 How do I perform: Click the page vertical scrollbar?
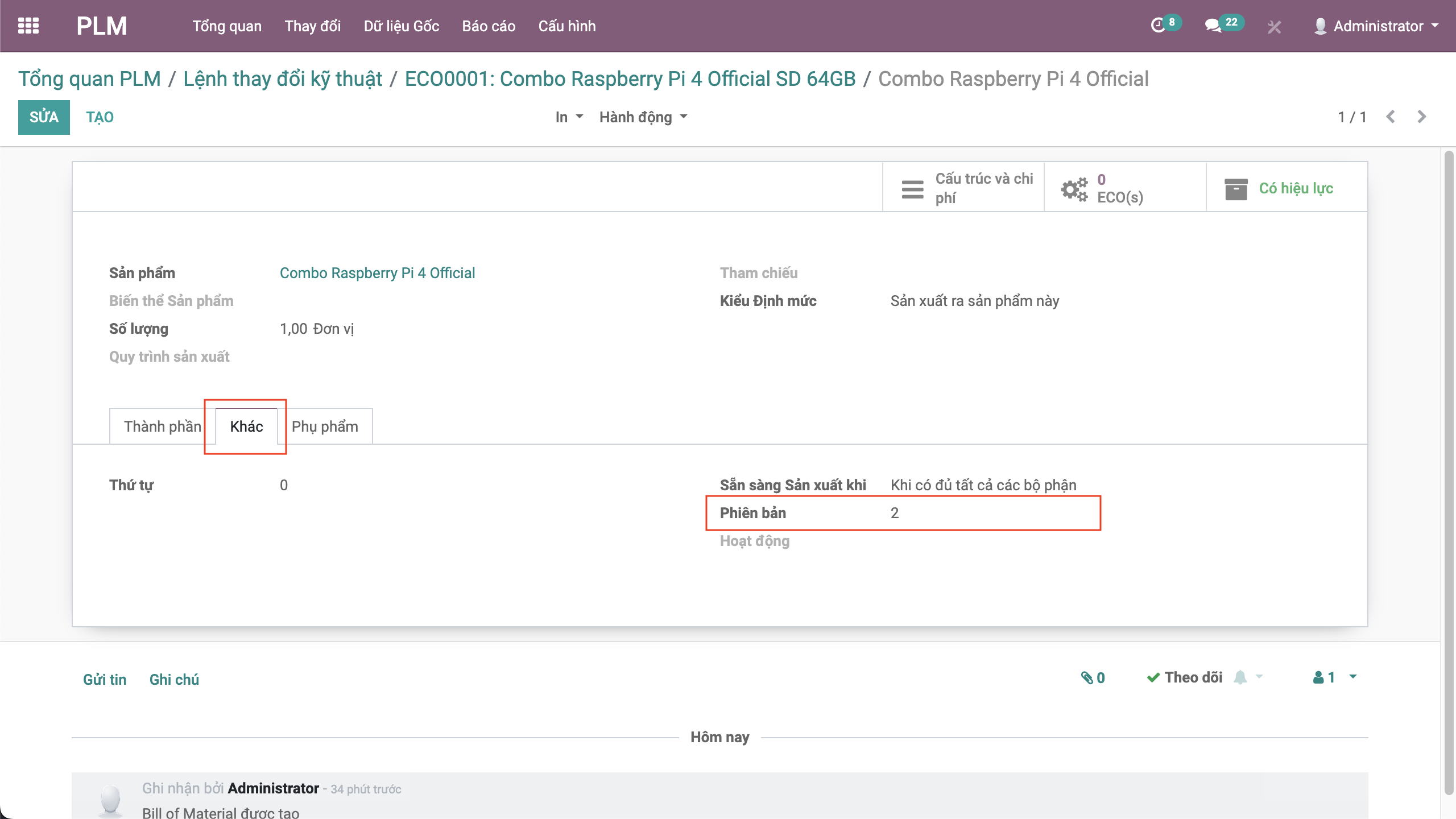1449,455
